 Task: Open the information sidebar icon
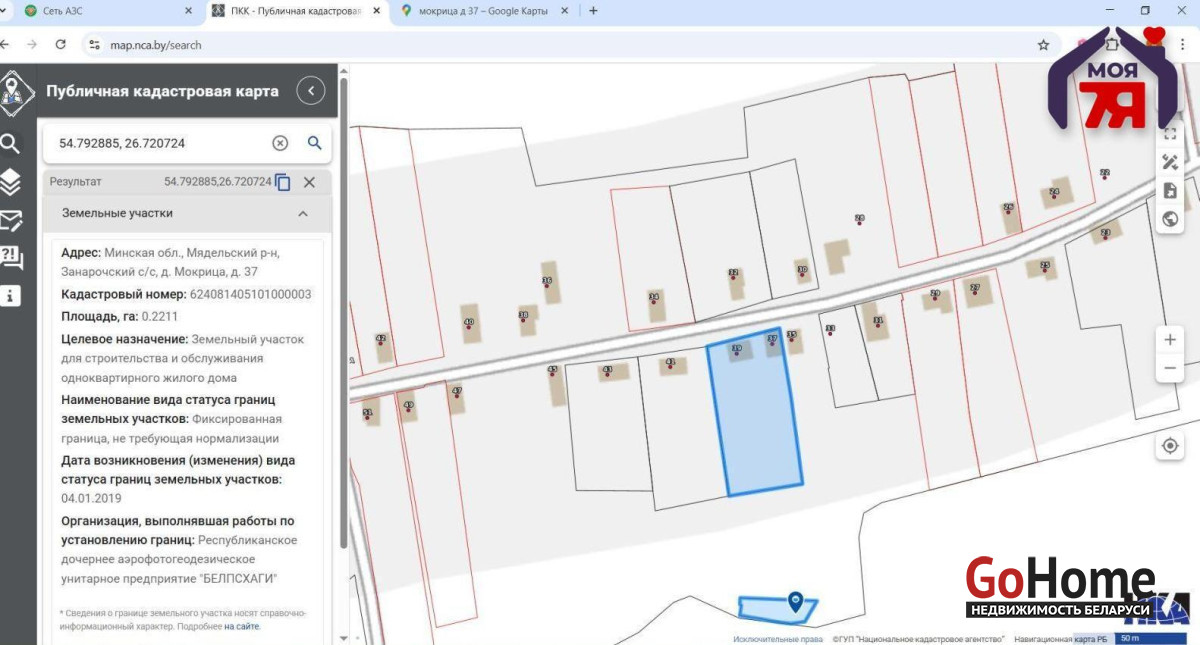[x=11, y=296]
